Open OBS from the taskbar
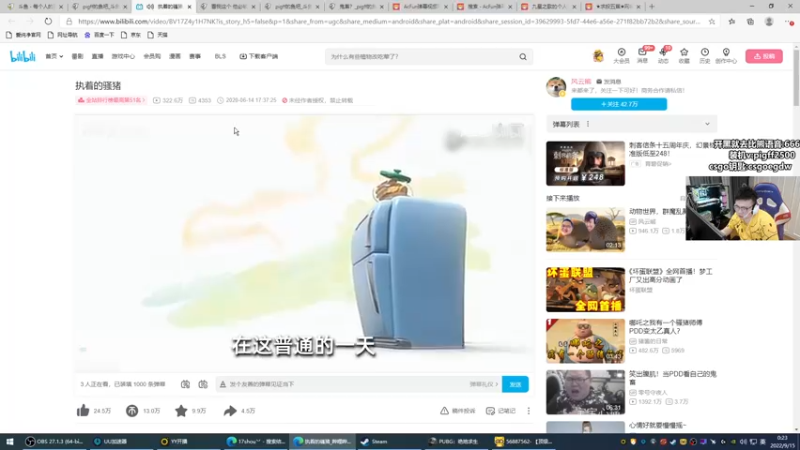The width and height of the screenshot is (800, 450). [x=54, y=441]
